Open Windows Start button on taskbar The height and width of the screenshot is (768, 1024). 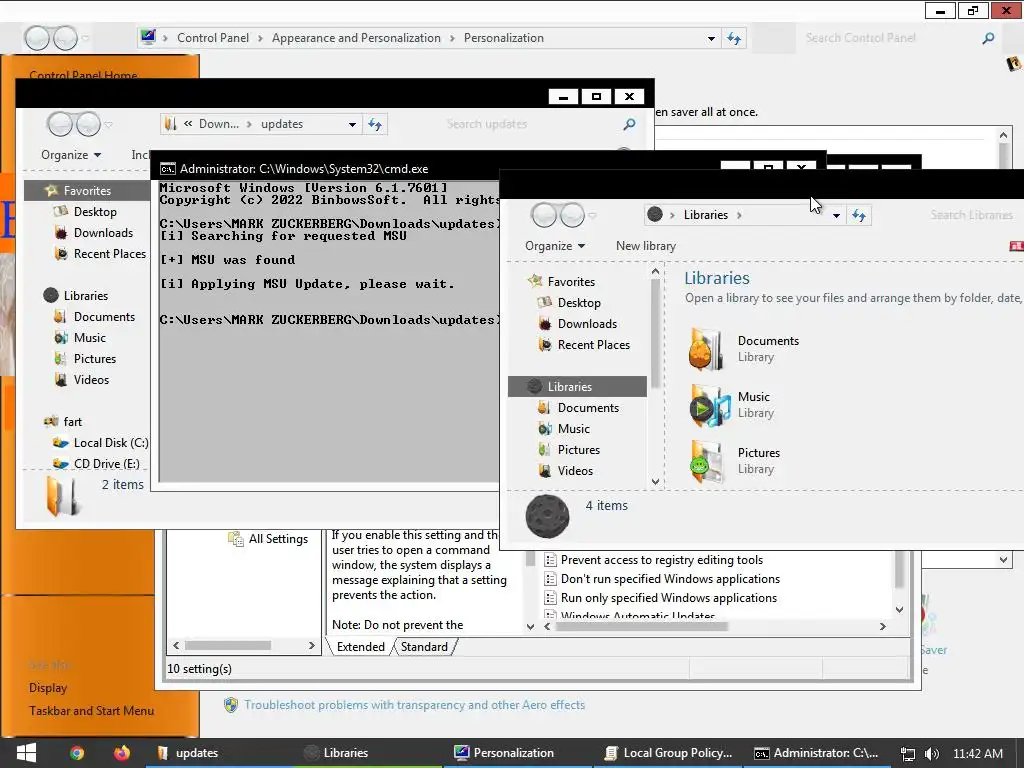[x=26, y=752]
